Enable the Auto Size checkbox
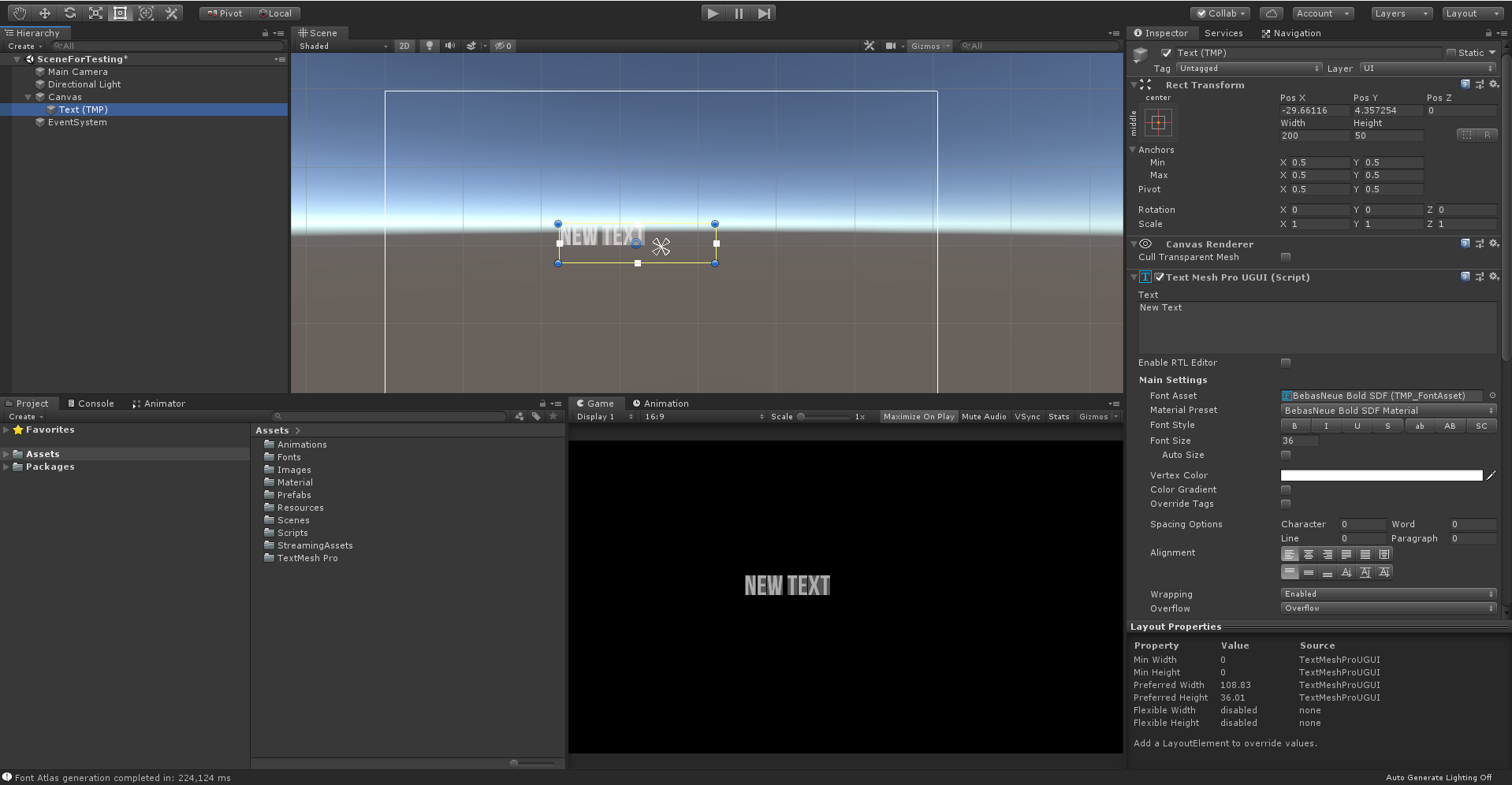The width and height of the screenshot is (1512, 785). [x=1286, y=455]
